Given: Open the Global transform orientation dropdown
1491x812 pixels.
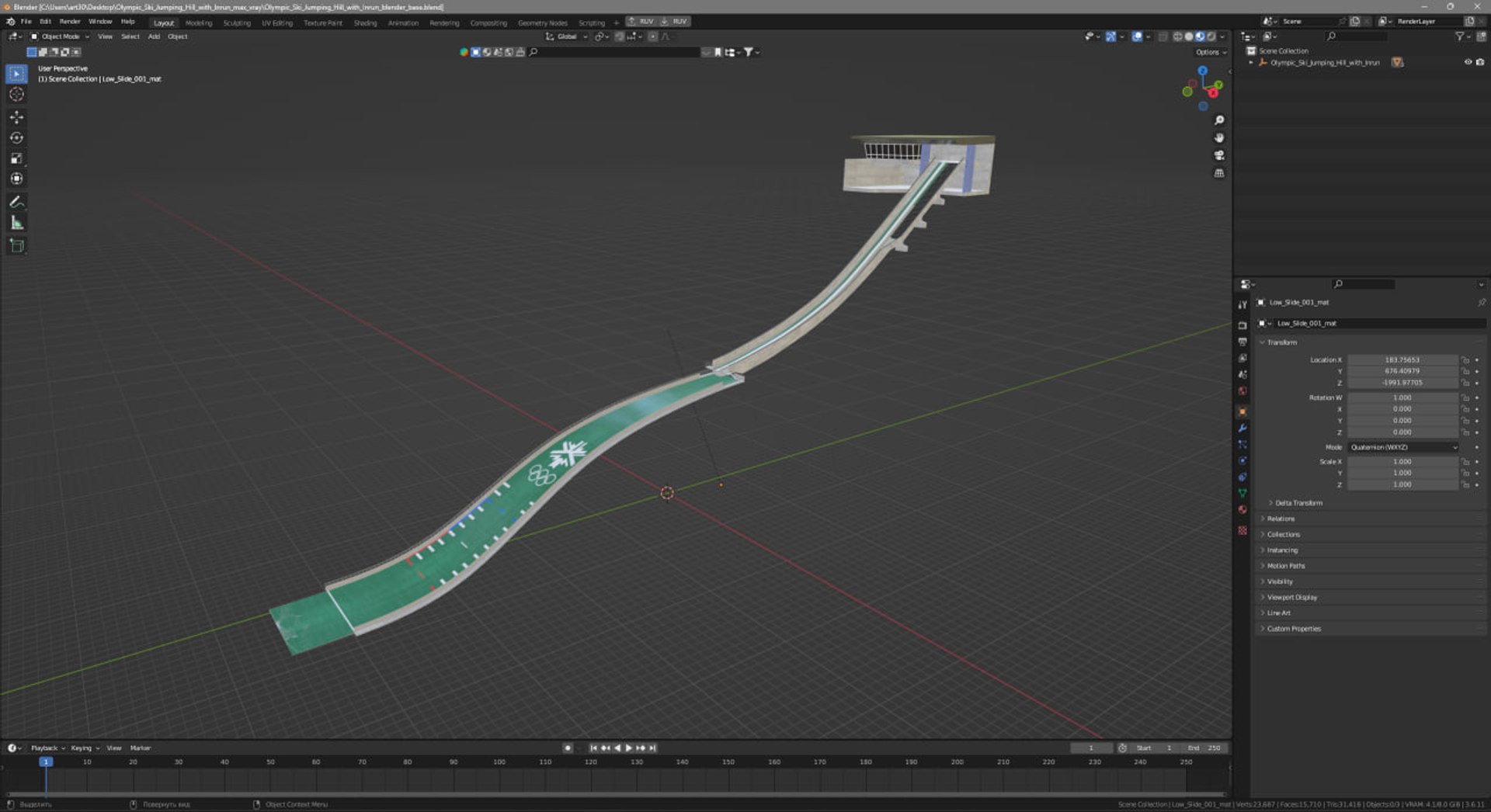Looking at the screenshot, I should [x=567, y=36].
